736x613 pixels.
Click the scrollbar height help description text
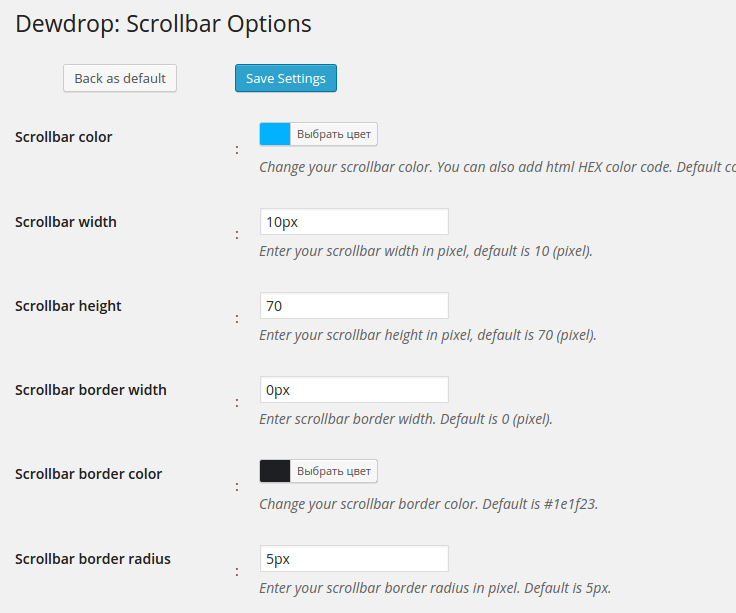point(427,335)
